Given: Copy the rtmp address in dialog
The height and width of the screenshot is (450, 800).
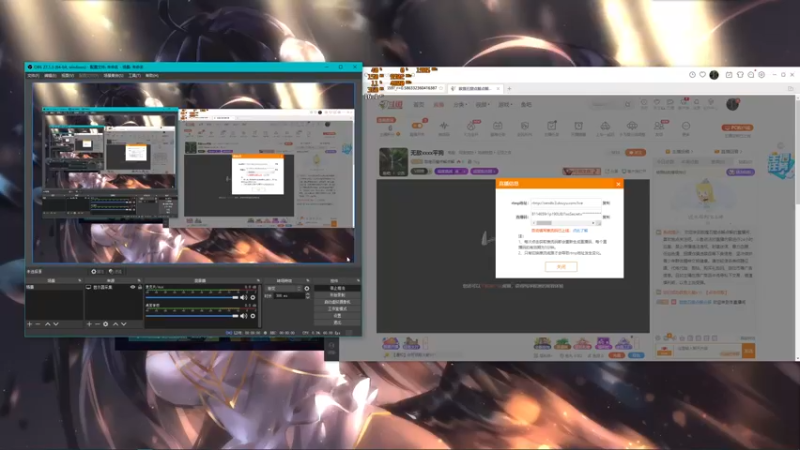Looking at the screenshot, I should [606, 203].
